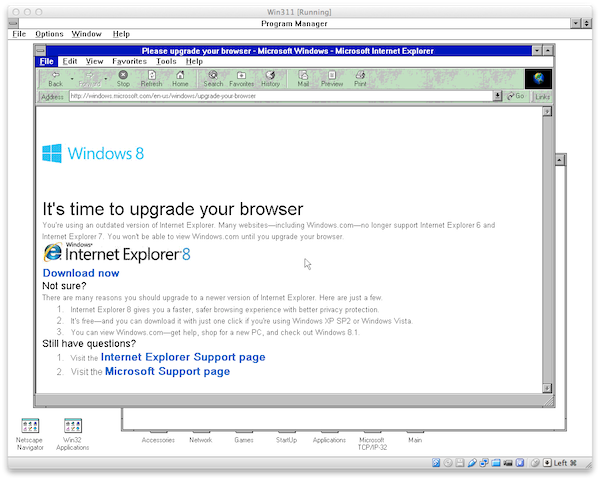This screenshot has width=600, height=480.
Task: Expand the address bar dropdown arrow
Action: coord(497,96)
